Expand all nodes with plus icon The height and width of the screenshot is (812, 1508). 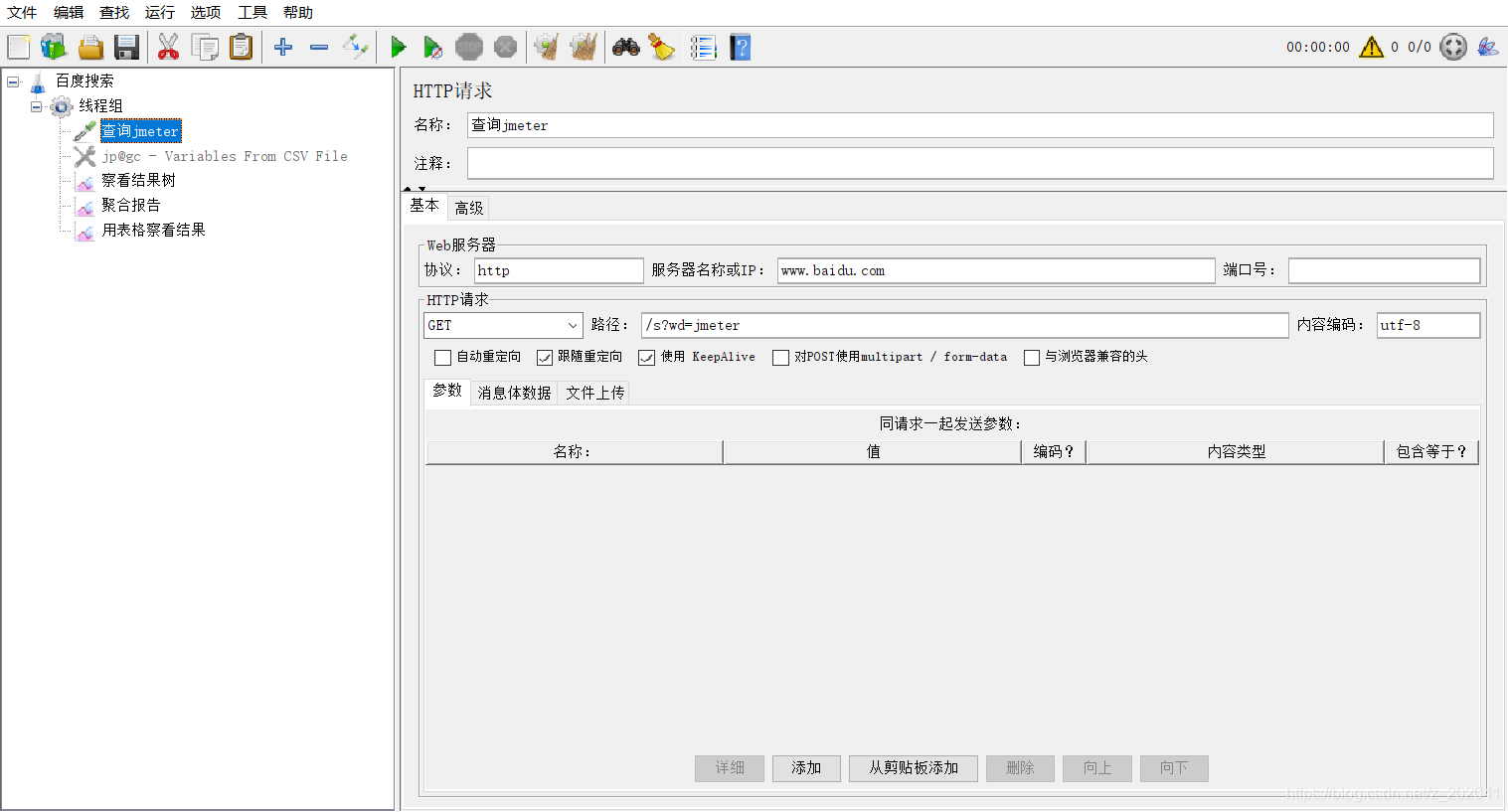tap(283, 47)
